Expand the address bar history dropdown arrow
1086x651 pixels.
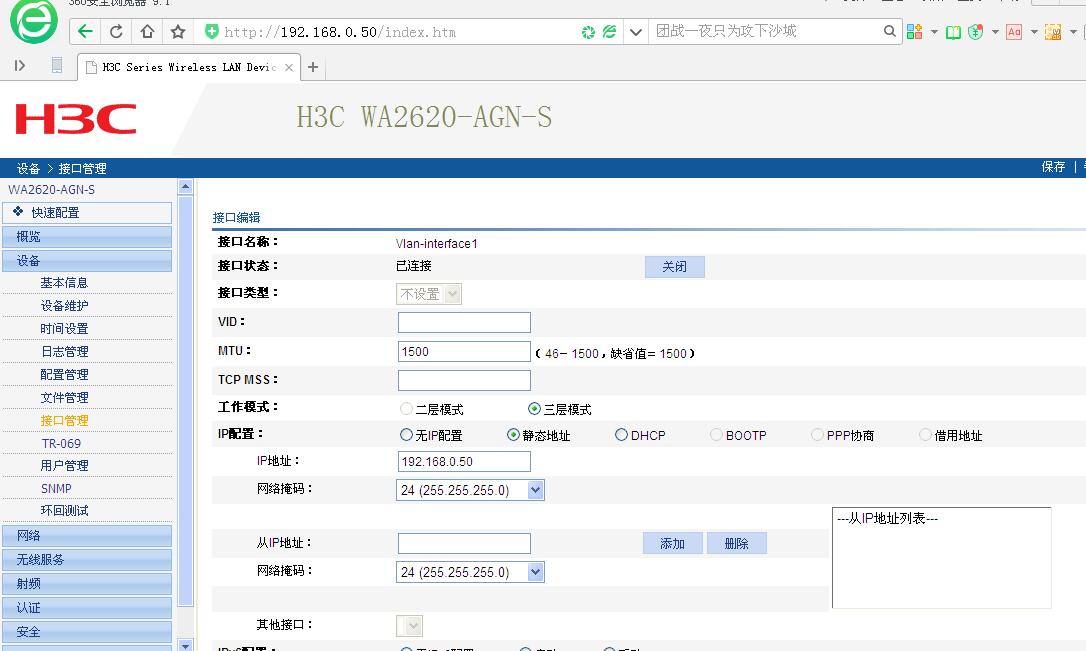(636, 32)
